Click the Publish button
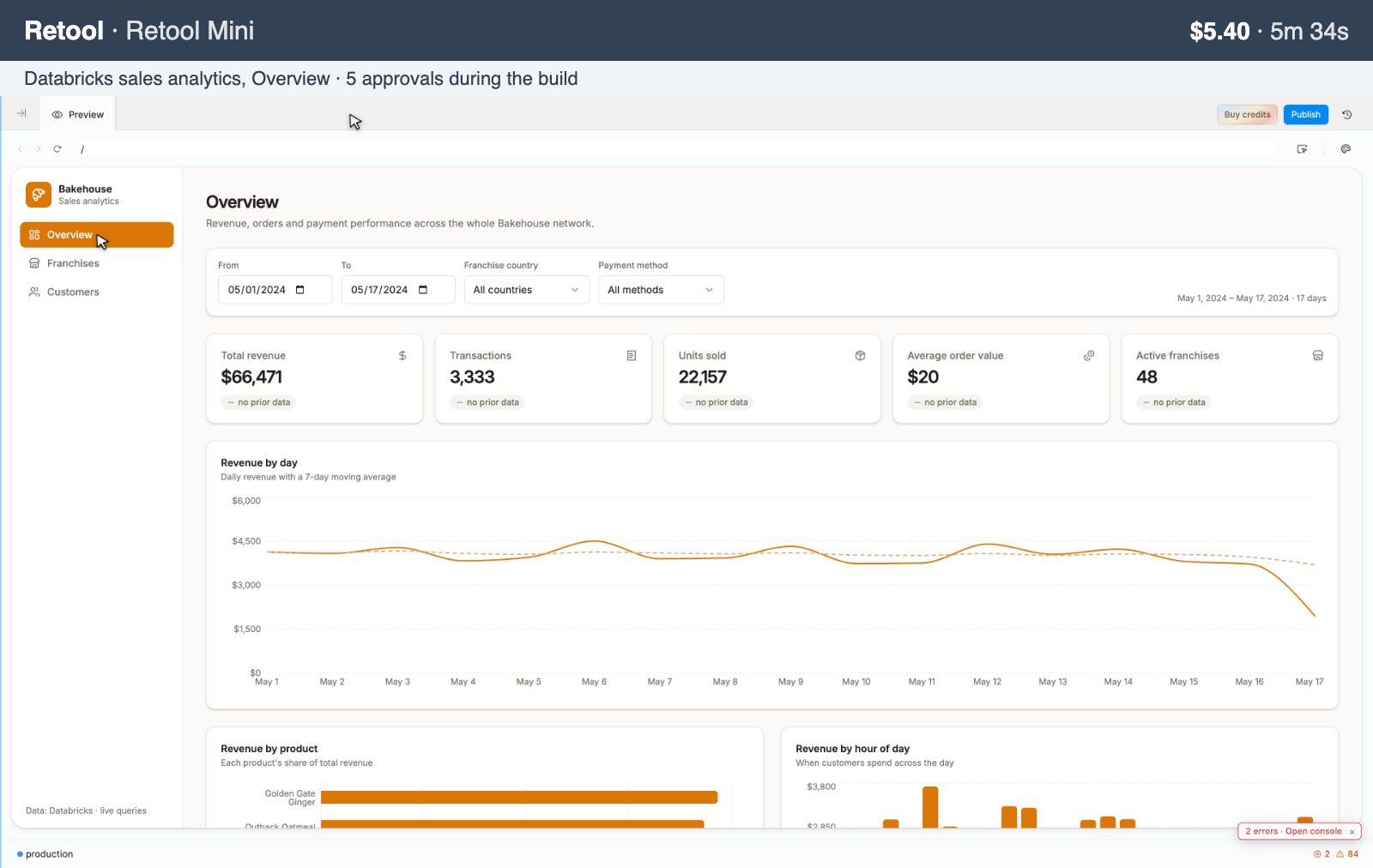This screenshot has height=868, width=1373. pos(1306,114)
